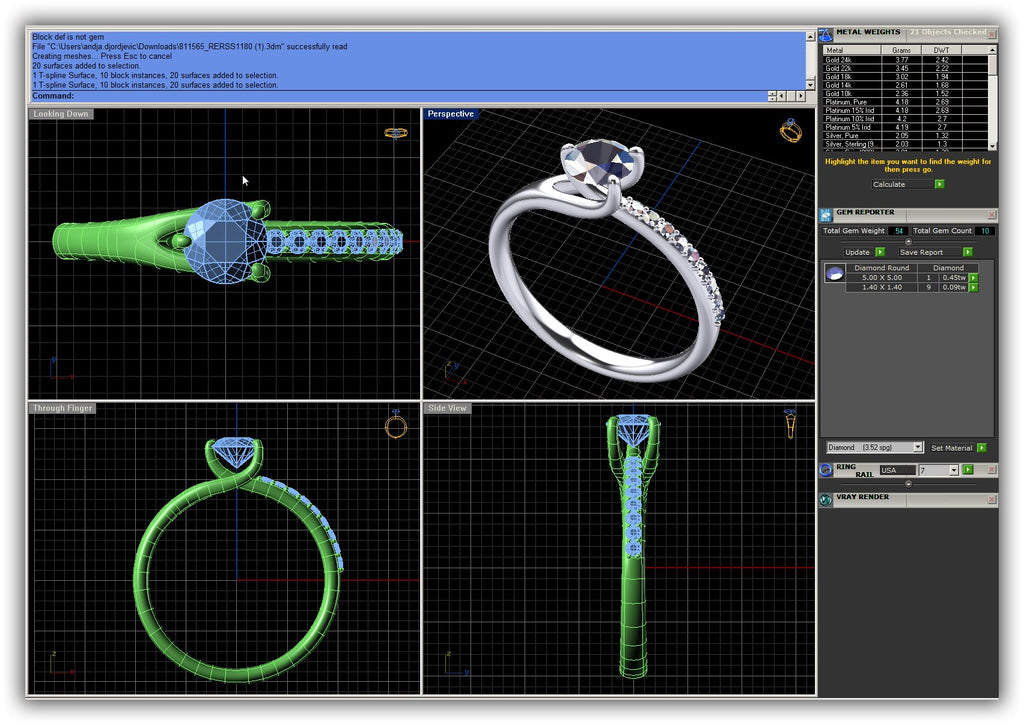Select the Perspective viewport label
The width and height of the screenshot is (1024, 725).
click(450, 114)
